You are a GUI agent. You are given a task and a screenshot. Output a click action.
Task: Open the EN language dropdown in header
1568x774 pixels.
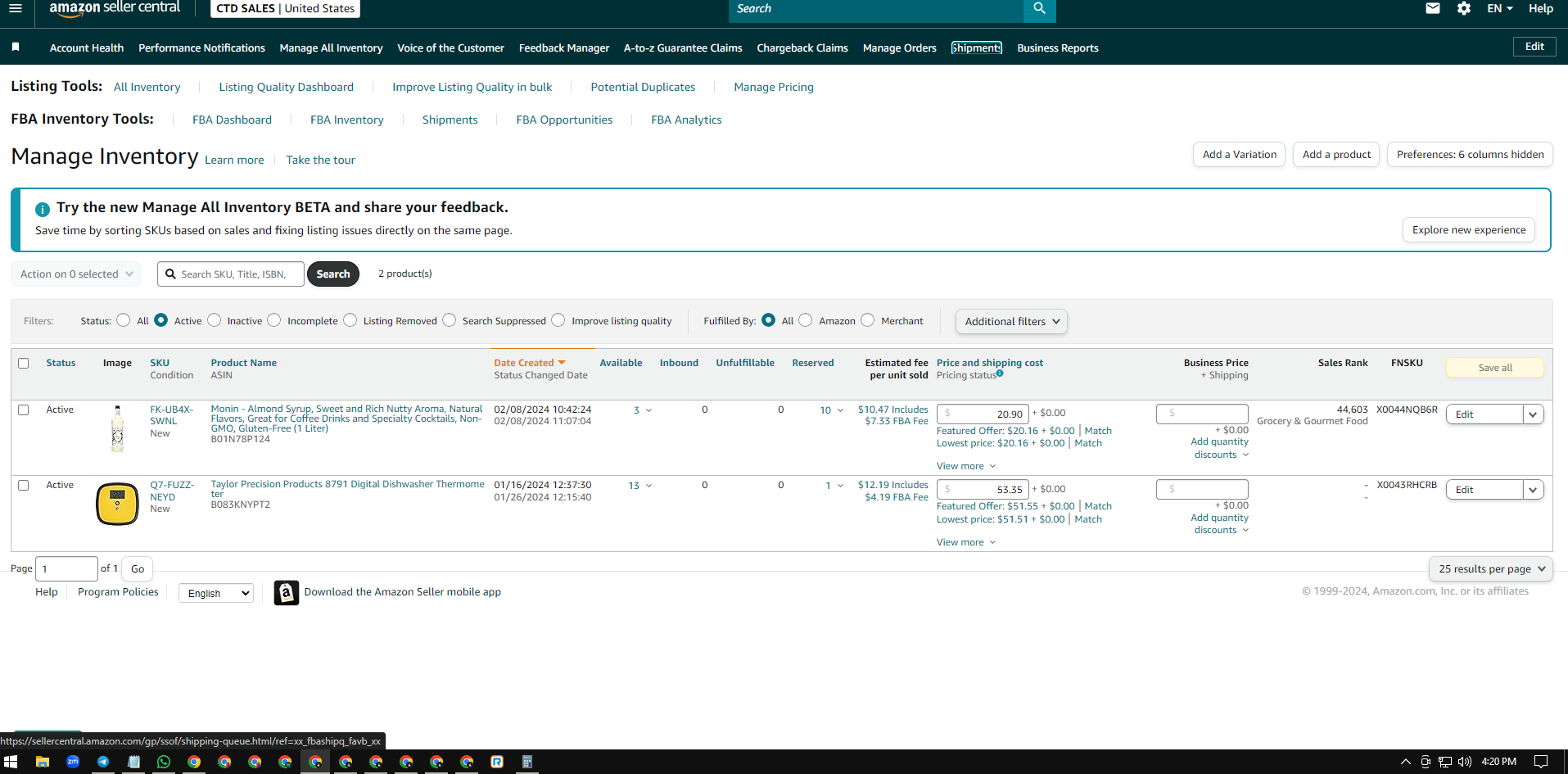coord(1500,8)
